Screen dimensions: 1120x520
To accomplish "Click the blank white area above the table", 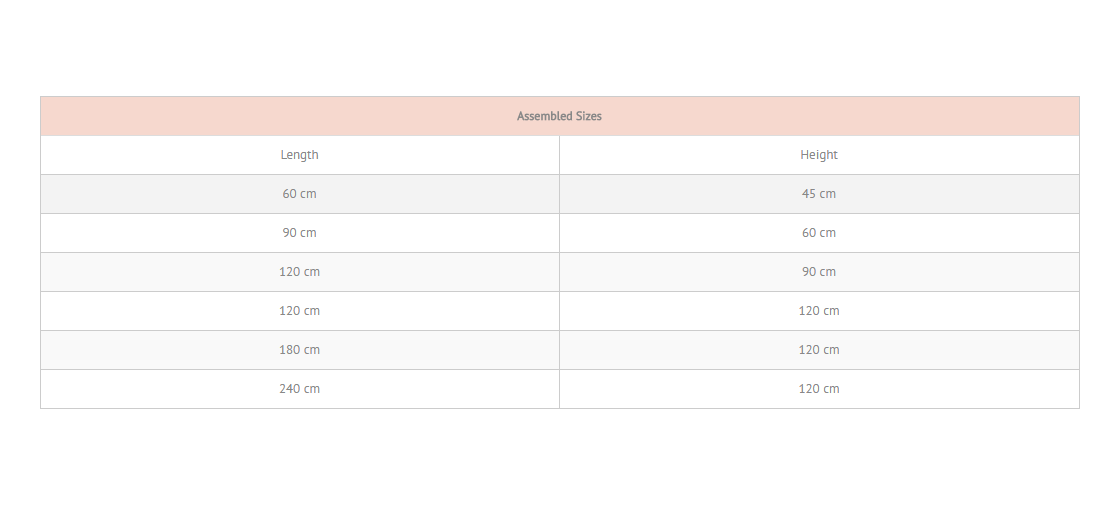I will coord(560,48).
